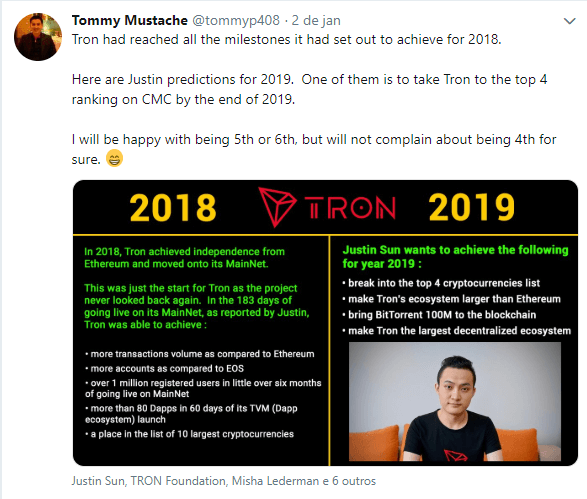Click the green 'Justin Sun wants to achieve' heading
587x499 pixels.
coord(455,256)
